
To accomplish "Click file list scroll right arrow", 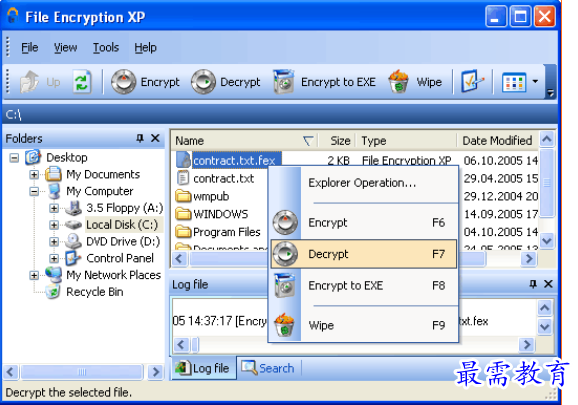I will pyautogui.click(x=529, y=259).
